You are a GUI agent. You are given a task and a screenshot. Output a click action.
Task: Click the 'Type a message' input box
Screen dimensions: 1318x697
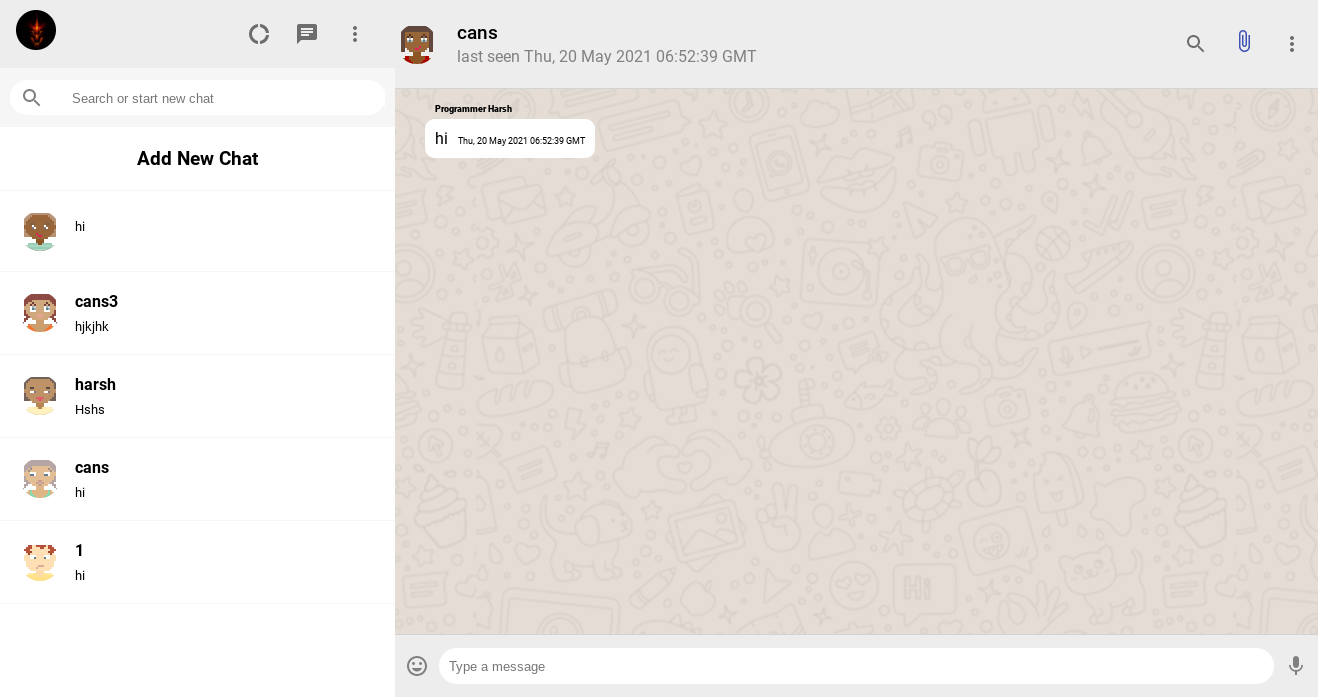[855, 666]
